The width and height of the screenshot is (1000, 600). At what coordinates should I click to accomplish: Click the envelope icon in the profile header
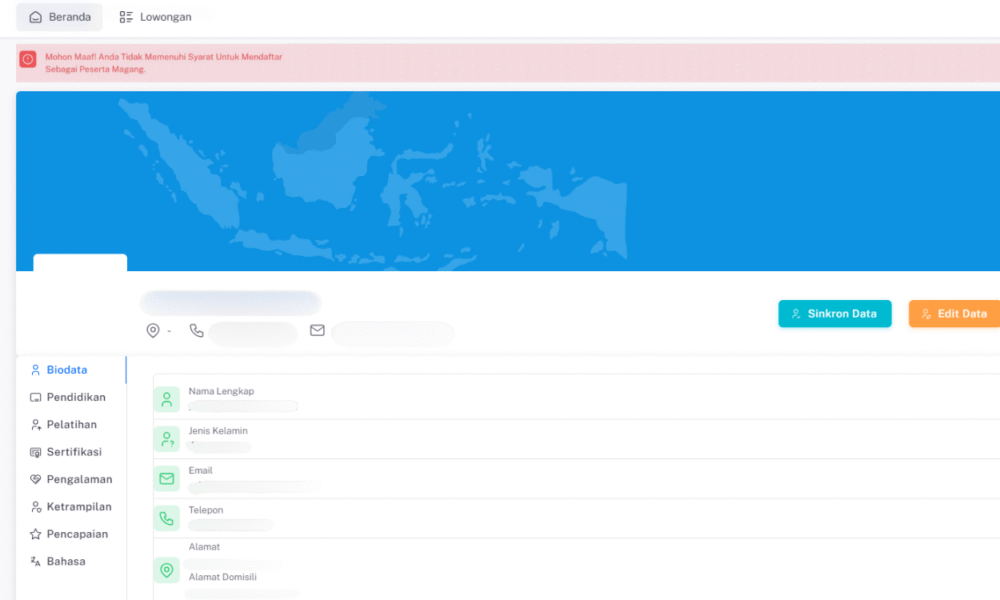pyautogui.click(x=317, y=330)
